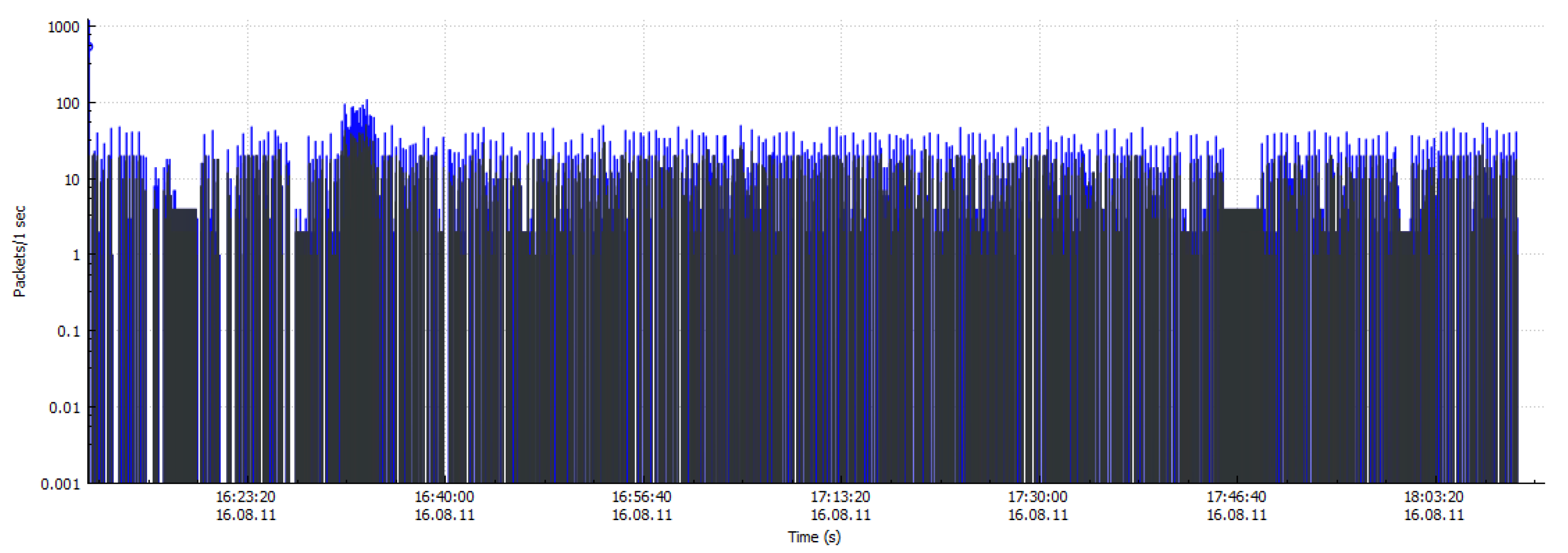Click the 'Packets/1 sec' y-axis title
The width and height of the screenshot is (1568, 553).
pyautogui.click(x=20, y=252)
